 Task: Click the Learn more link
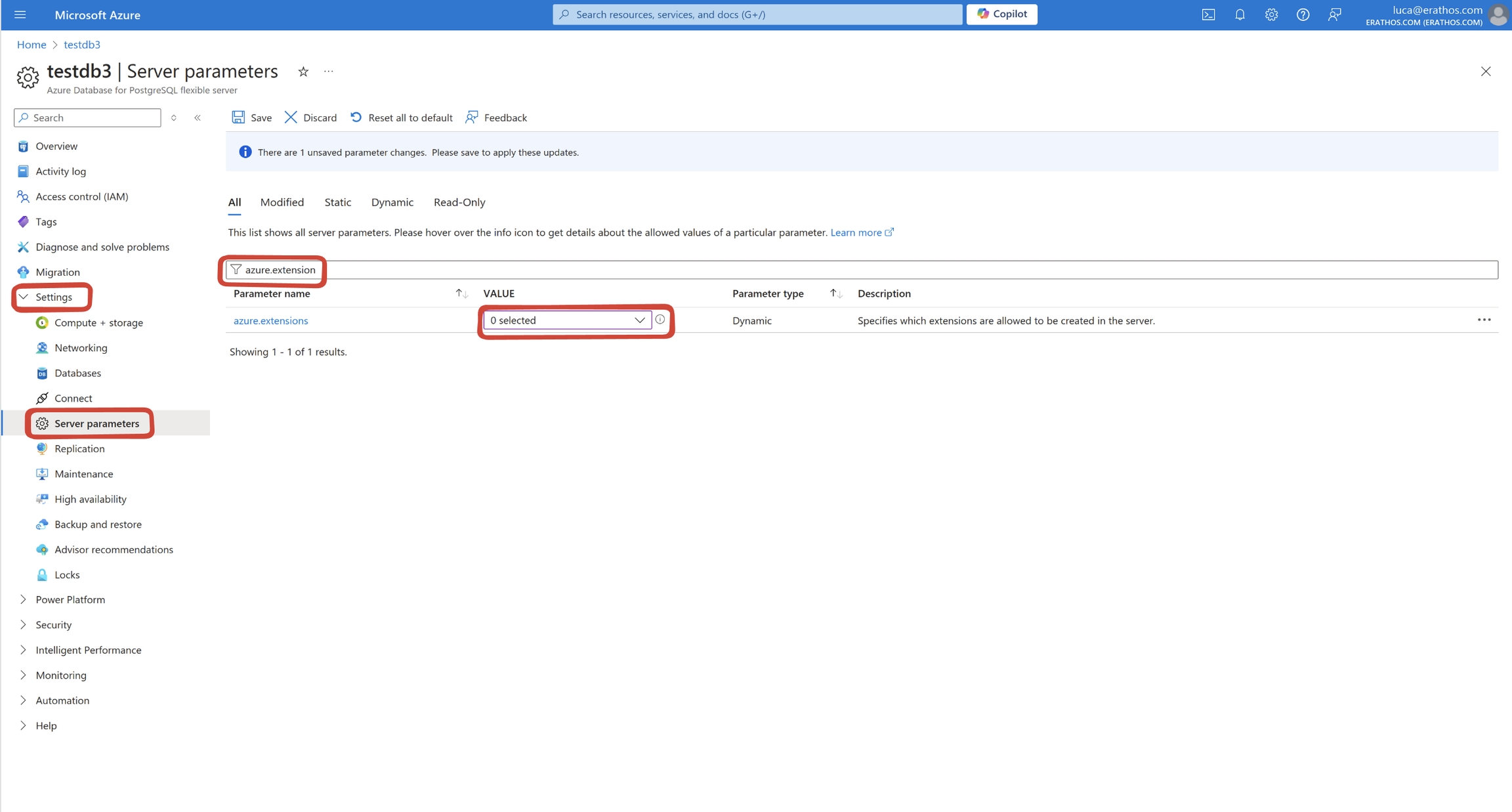click(x=856, y=232)
